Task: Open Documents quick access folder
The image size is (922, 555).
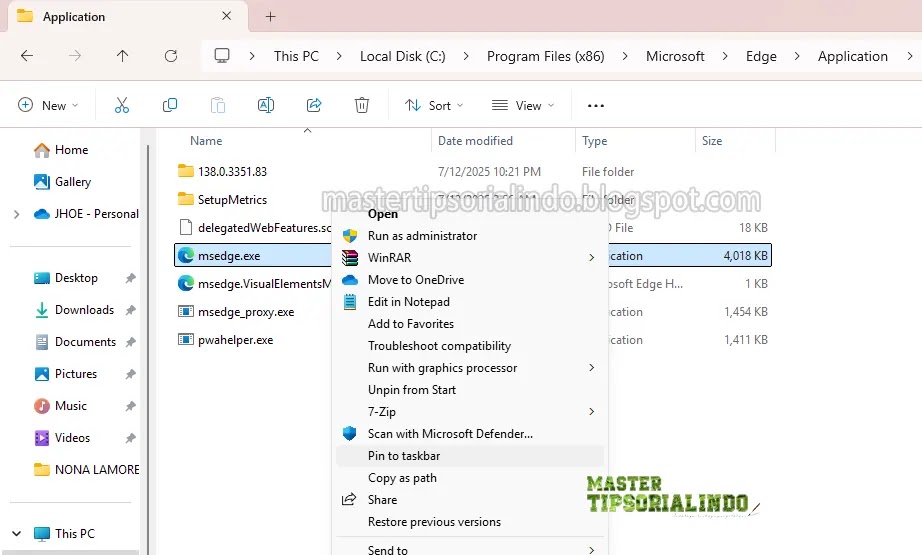Action: (75, 342)
